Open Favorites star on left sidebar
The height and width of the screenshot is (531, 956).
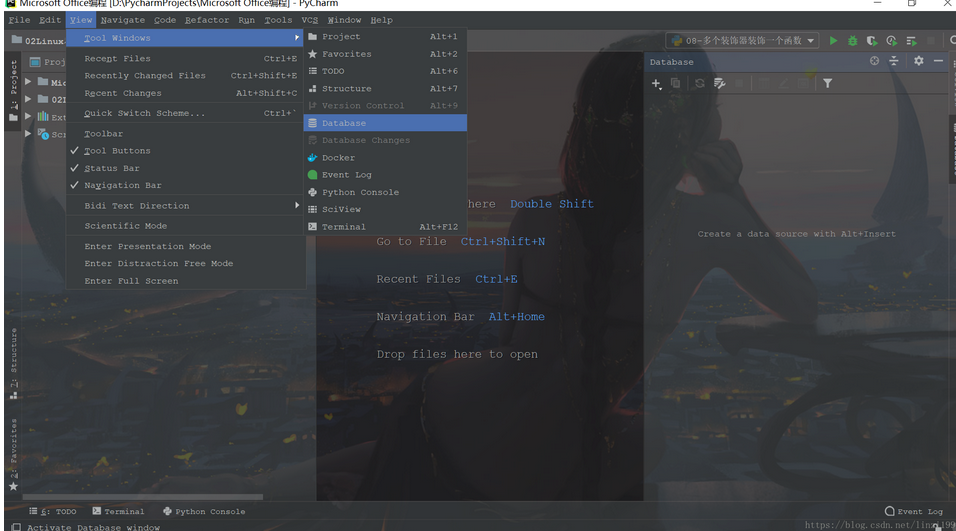[13, 486]
